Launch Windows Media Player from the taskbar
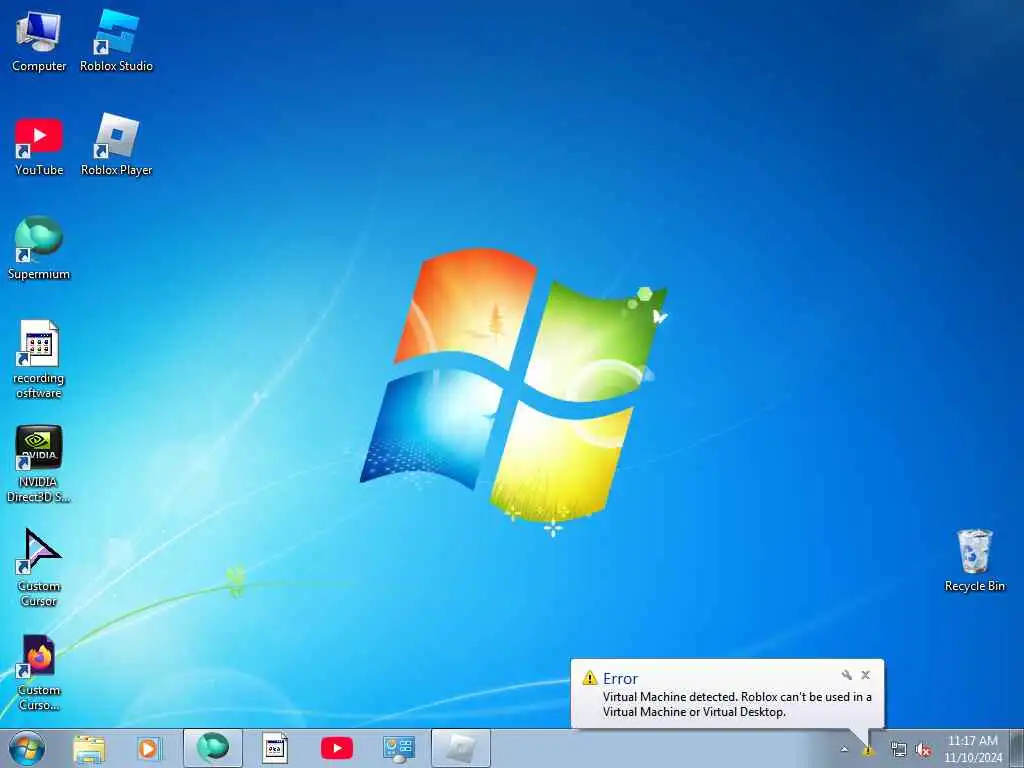 149,748
